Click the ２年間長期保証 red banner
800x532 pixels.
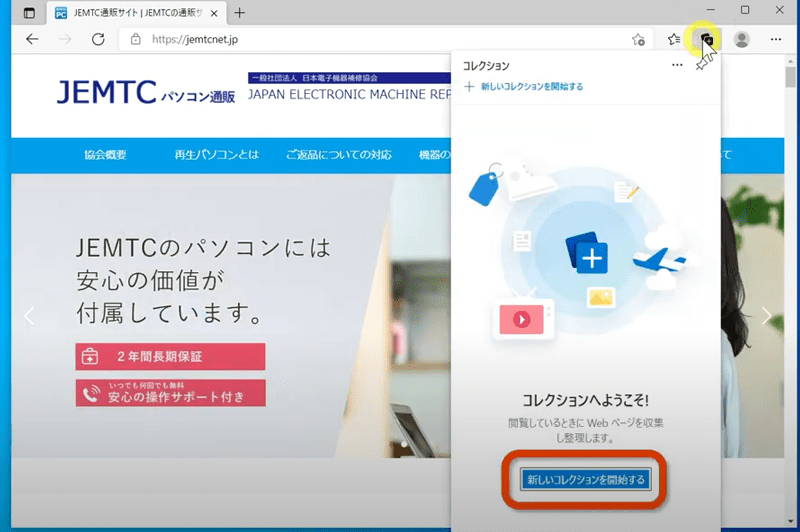170,357
